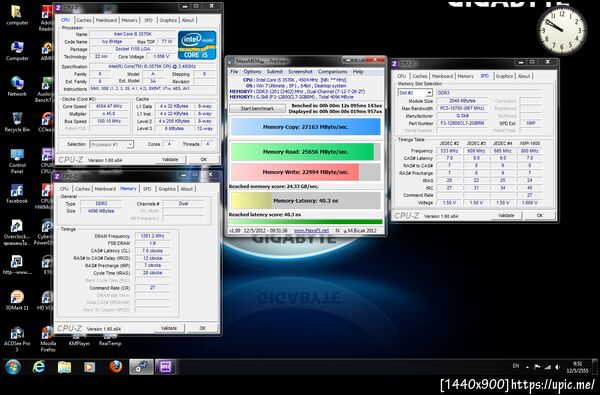Switch to MaxxMEM gear icon on taskbar

[141, 367]
